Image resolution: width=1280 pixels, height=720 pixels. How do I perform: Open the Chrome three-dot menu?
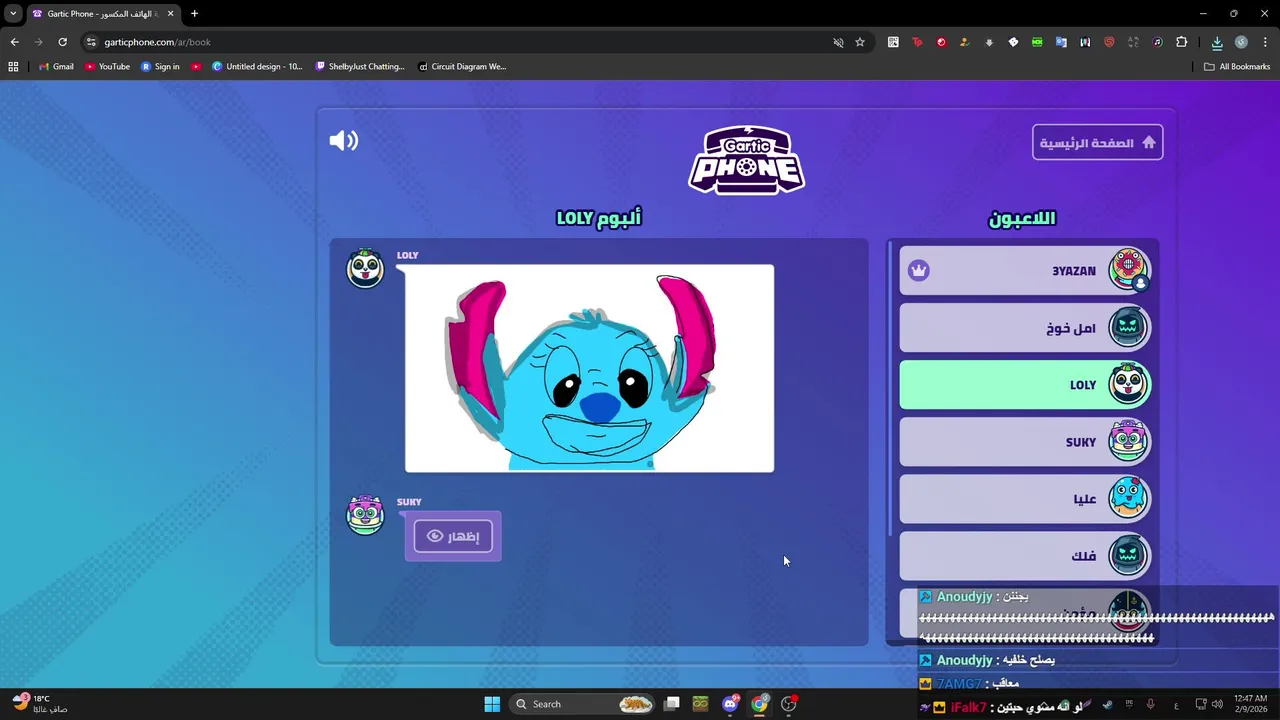tap(1265, 42)
